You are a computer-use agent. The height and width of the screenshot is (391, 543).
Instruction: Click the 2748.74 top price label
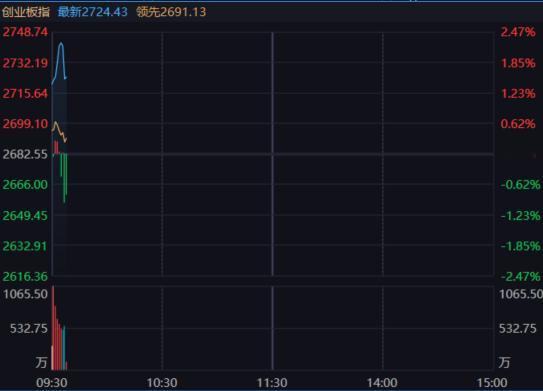tap(25, 32)
